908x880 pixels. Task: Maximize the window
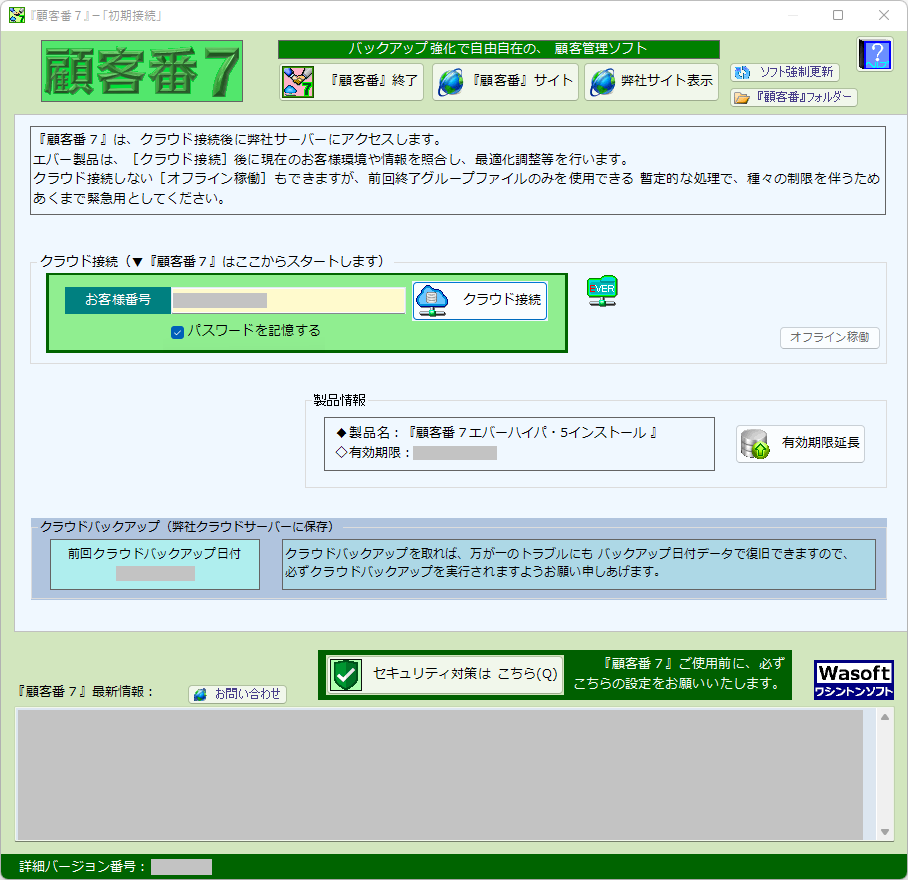pos(838,15)
